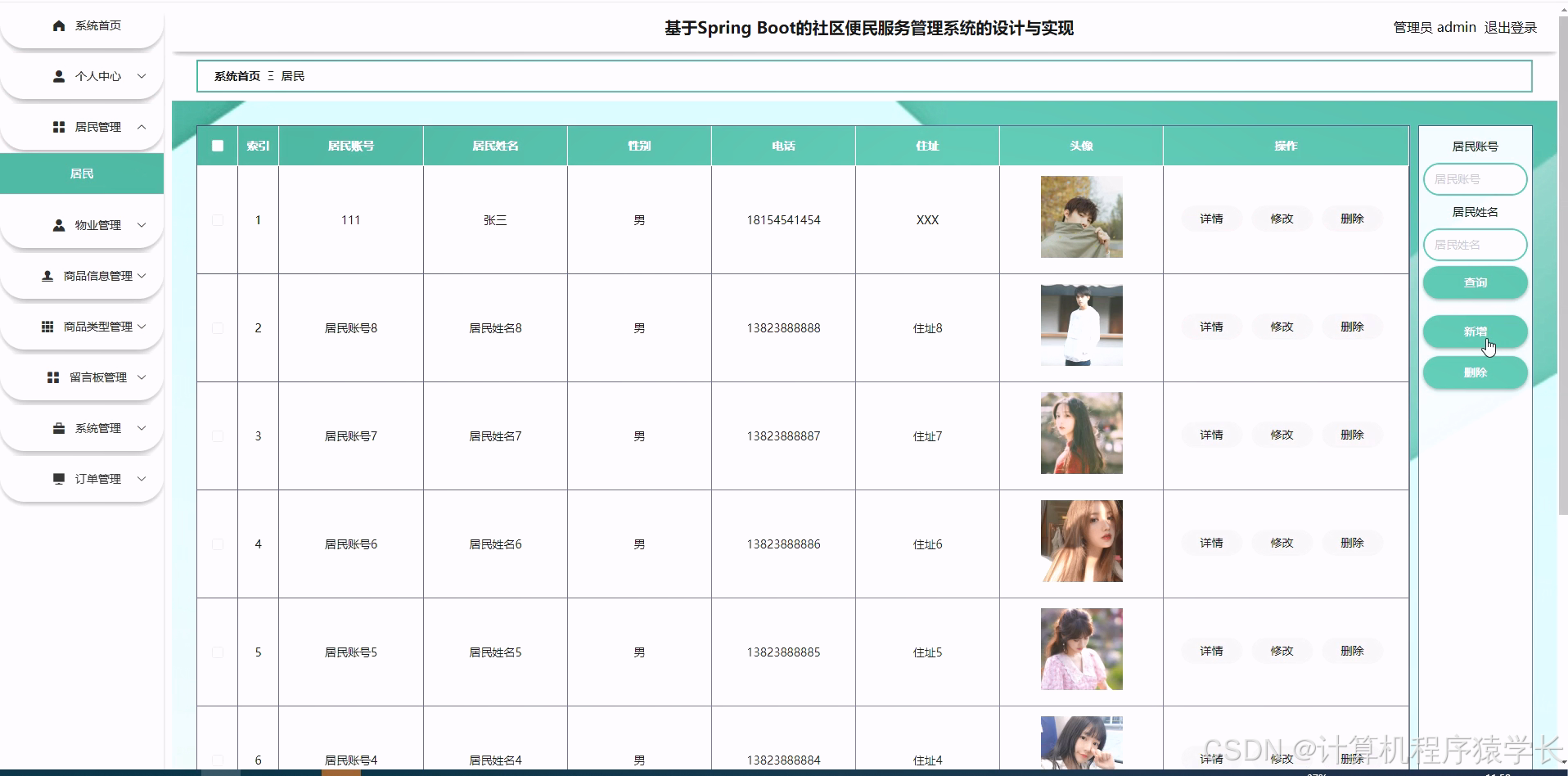
Task: Collapse the 居民管理 menu chevron
Action: [x=142, y=127]
